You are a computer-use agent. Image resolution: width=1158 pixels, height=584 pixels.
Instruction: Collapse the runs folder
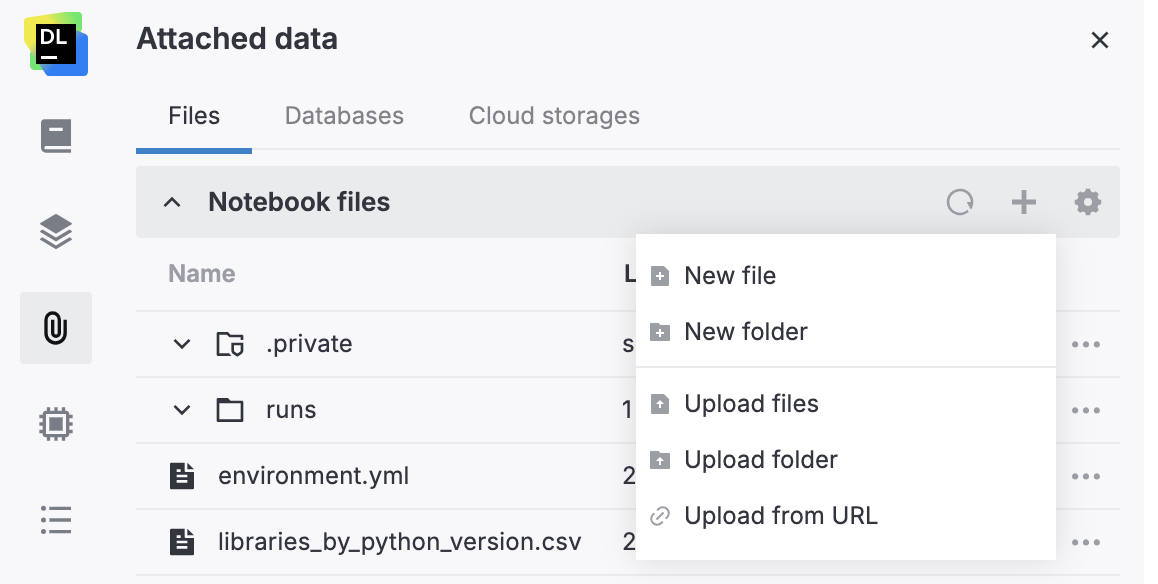click(183, 409)
